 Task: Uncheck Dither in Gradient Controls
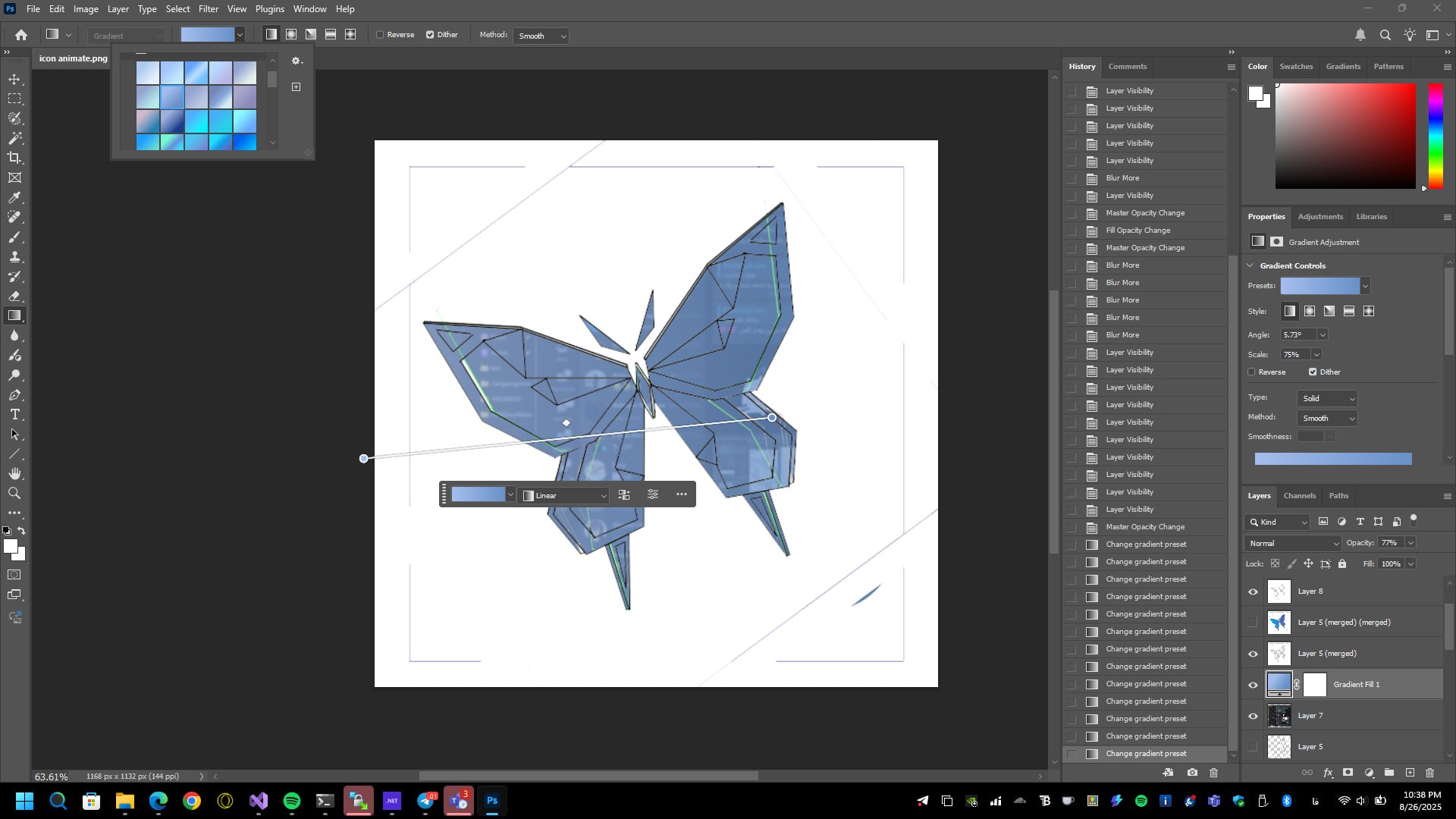[1313, 372]
